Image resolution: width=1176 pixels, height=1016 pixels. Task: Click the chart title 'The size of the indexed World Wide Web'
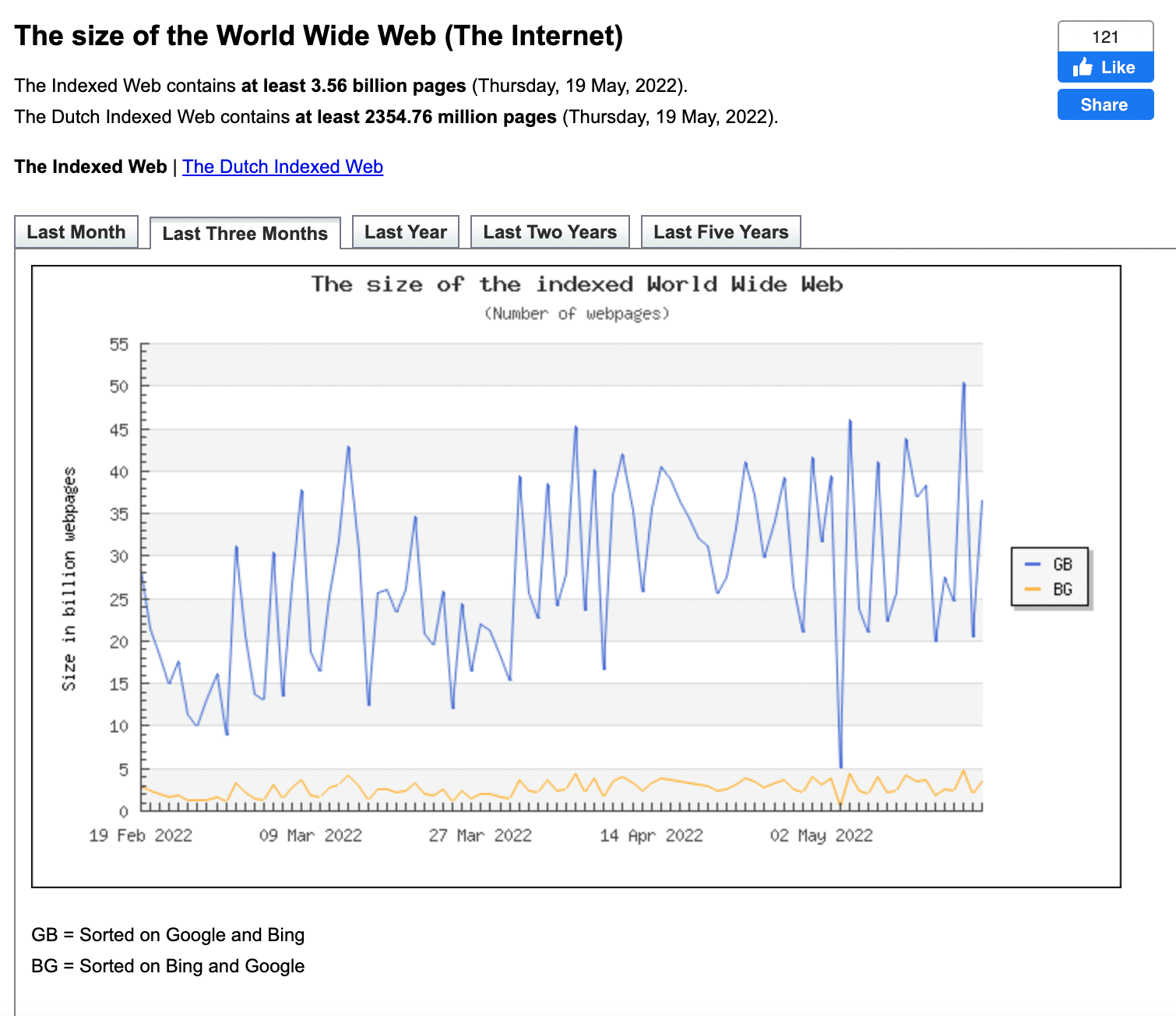click(x=577, y=284)
